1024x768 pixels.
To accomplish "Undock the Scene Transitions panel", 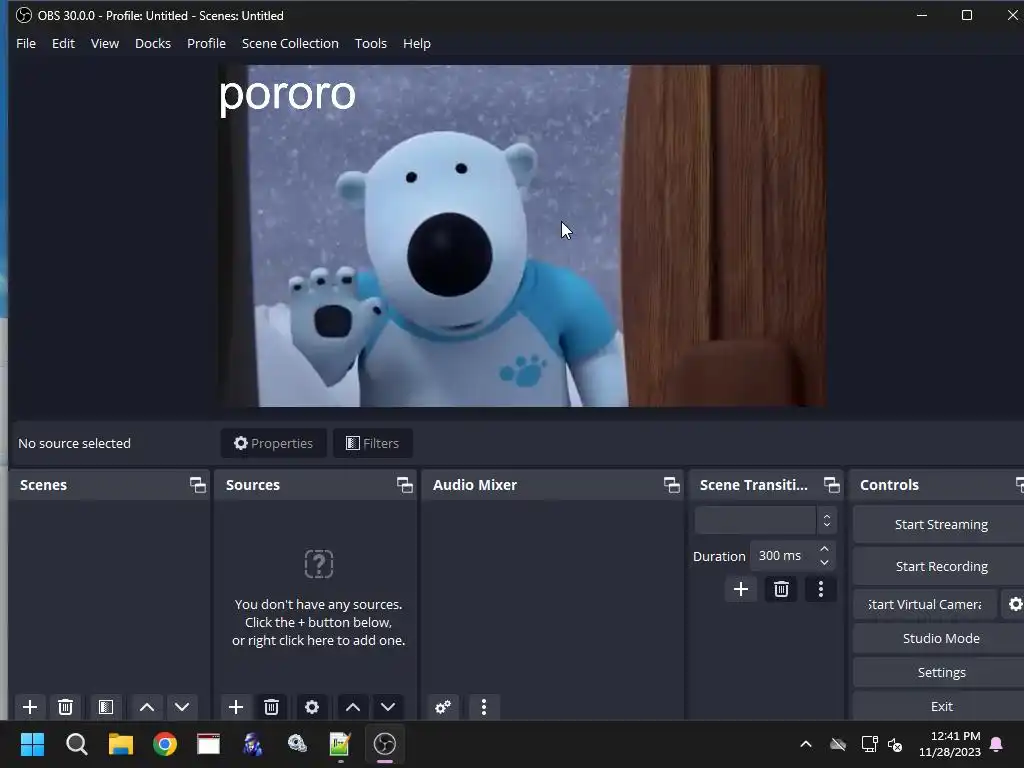I will point(832,485).
